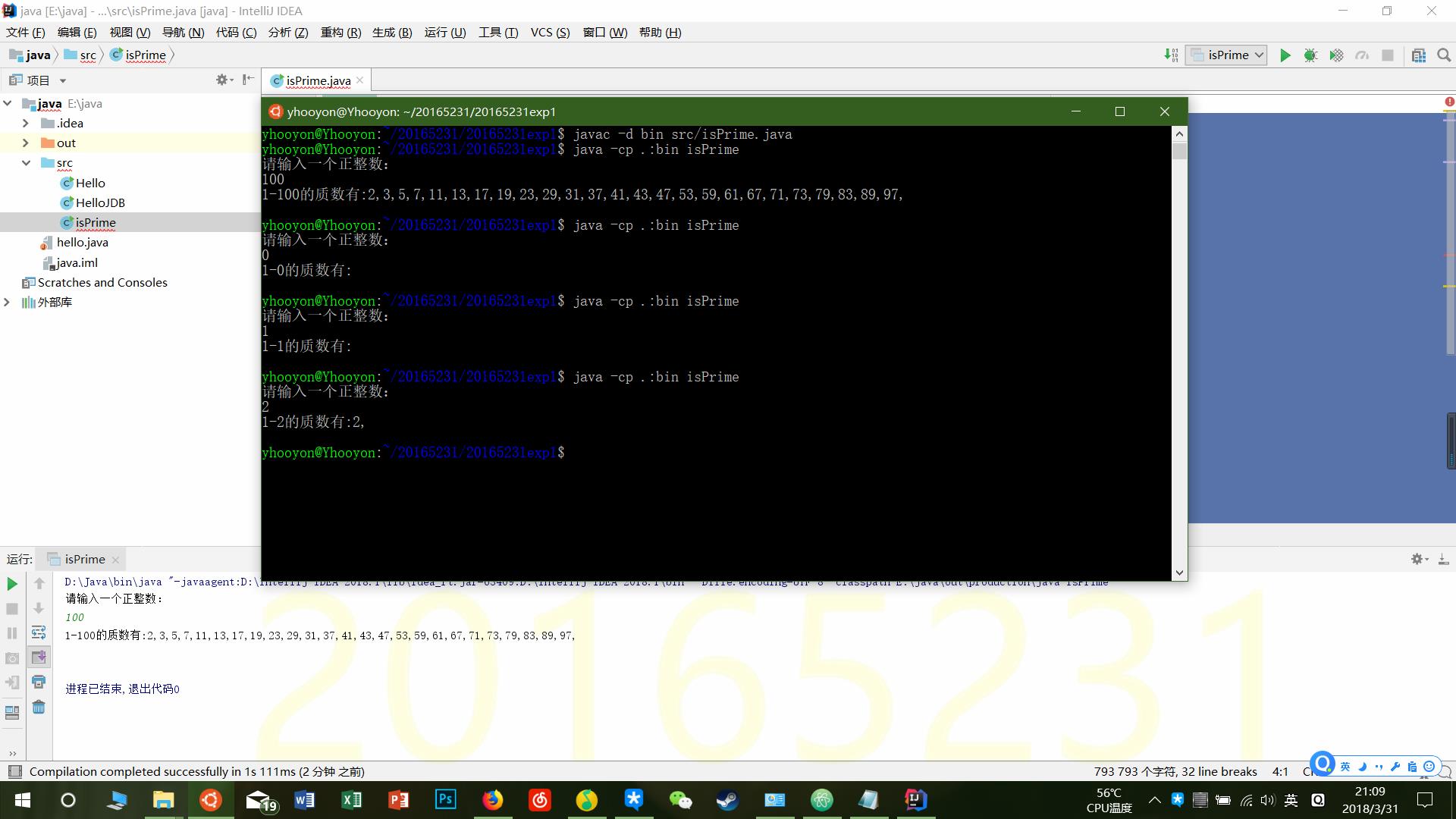Click the up stack trace arrow
Image resolution: width=1456 pixels, height=819 pixels.
(39, 583)
